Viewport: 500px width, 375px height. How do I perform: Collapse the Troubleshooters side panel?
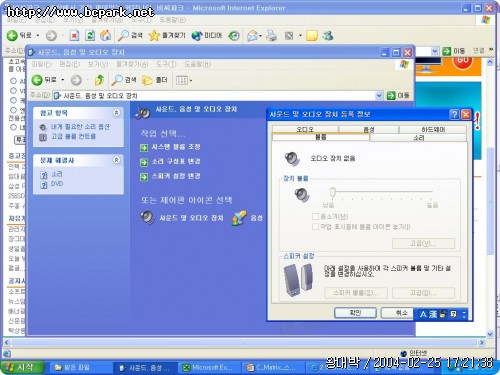tap(116, 160)
